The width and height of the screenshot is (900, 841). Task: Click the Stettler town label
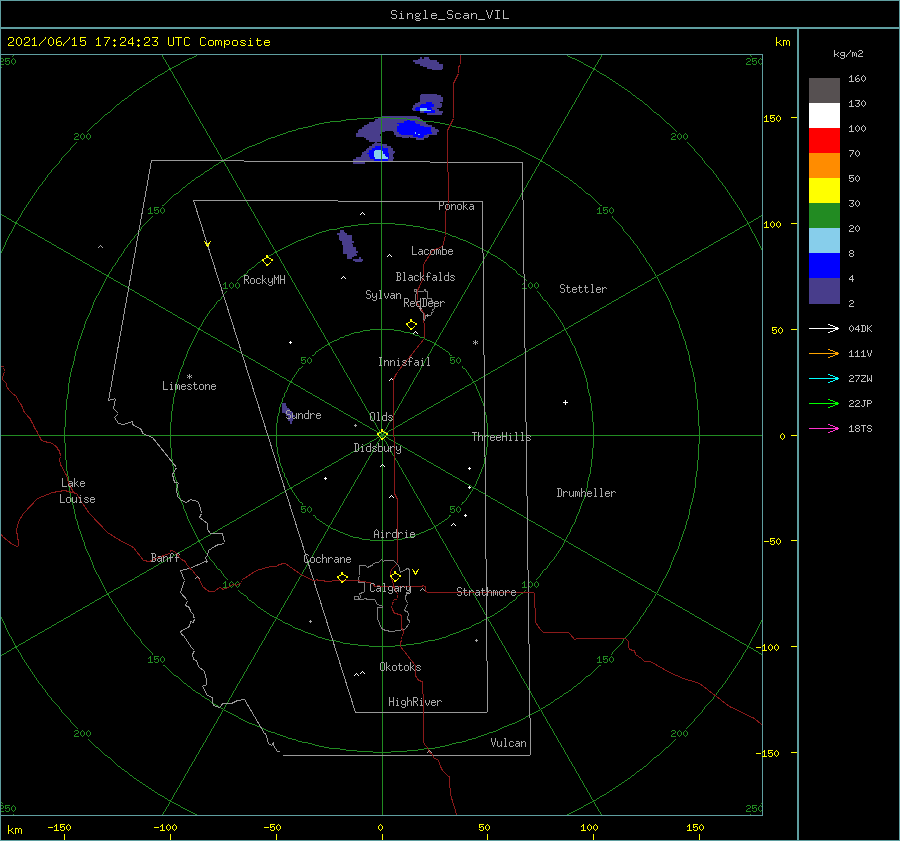(x=583, y=289)
